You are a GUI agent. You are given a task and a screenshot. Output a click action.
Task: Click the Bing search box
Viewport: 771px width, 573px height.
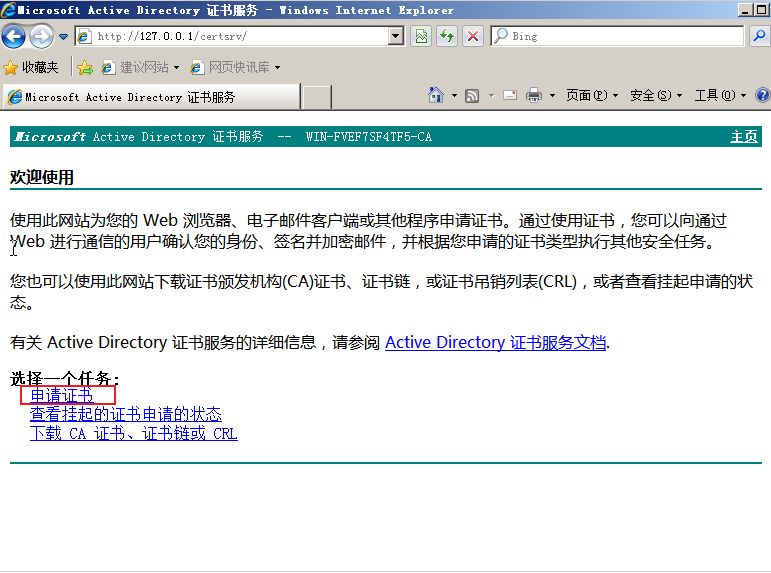coord(617,36)
